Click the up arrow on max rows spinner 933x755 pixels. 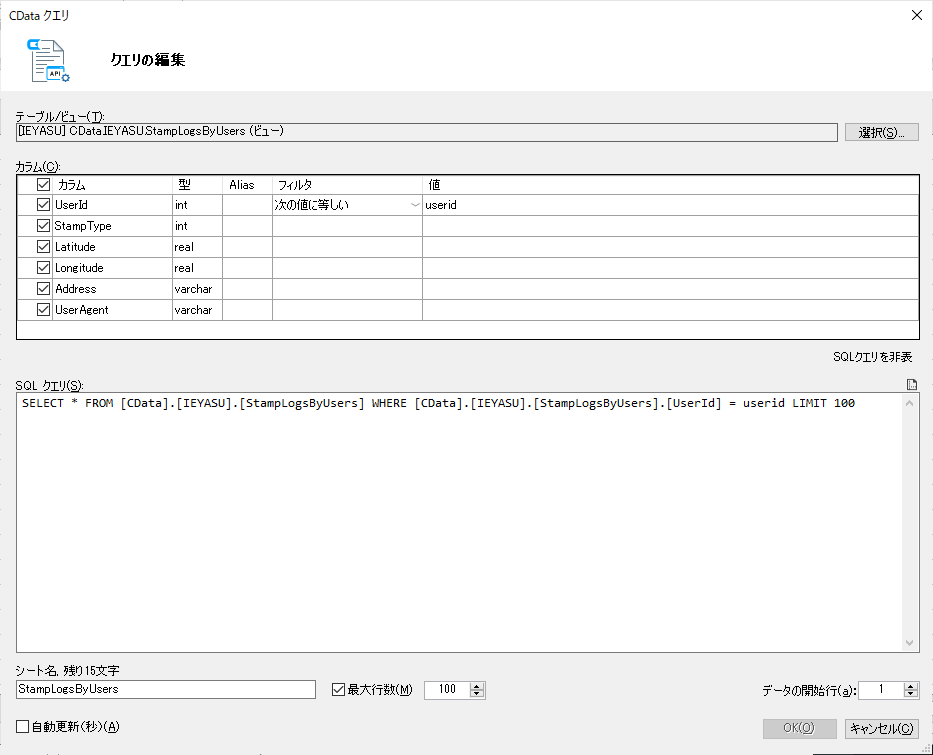476,686
